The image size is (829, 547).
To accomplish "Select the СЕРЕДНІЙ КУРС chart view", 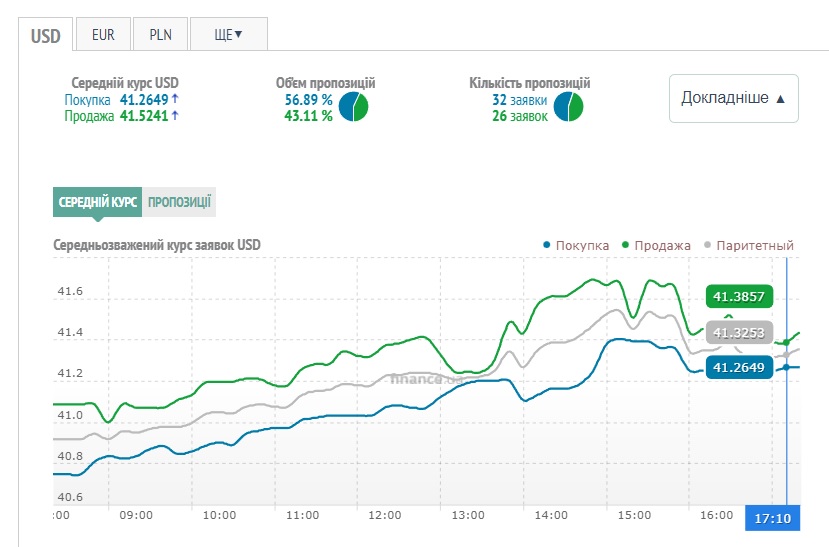I will tap(97, 202).
